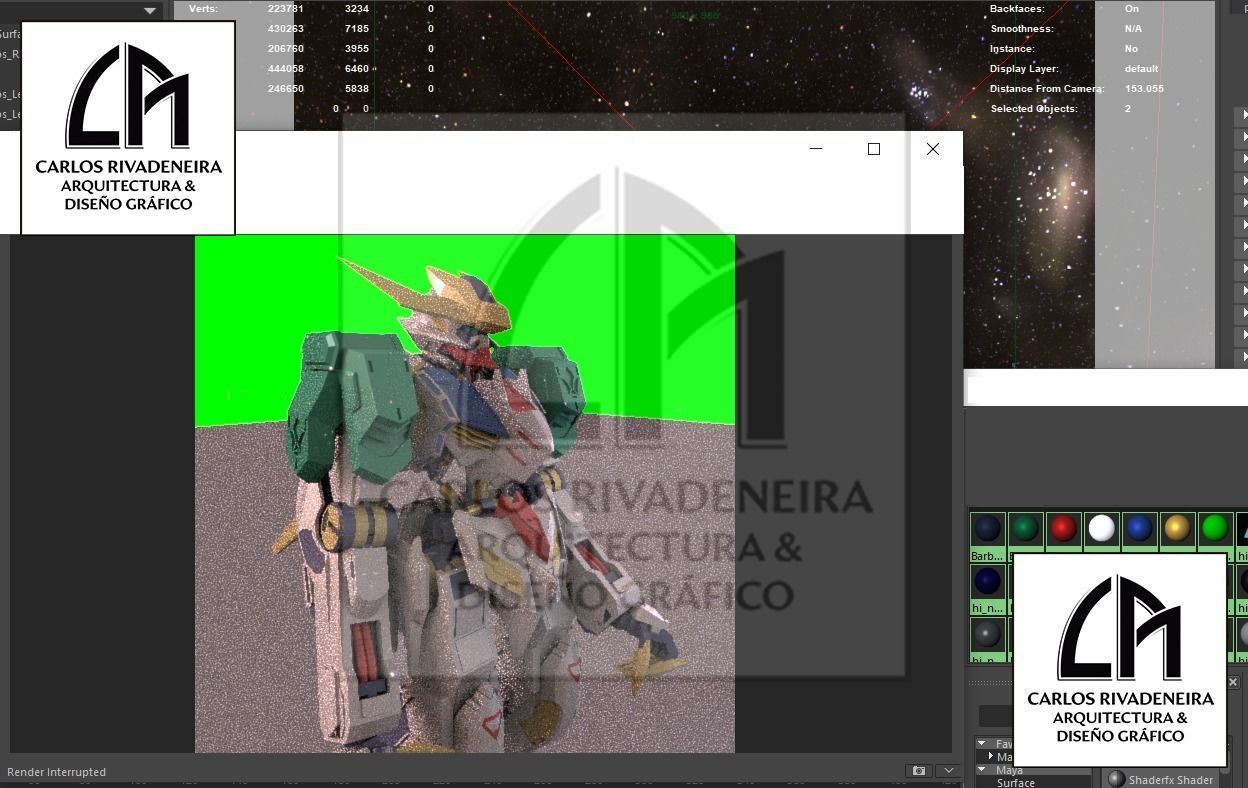The width and height of the screenshot is (1248, 788).
Task: Click the Shaderfx Shader label text
Action: pyautogui.click(x=1171, y=780)
